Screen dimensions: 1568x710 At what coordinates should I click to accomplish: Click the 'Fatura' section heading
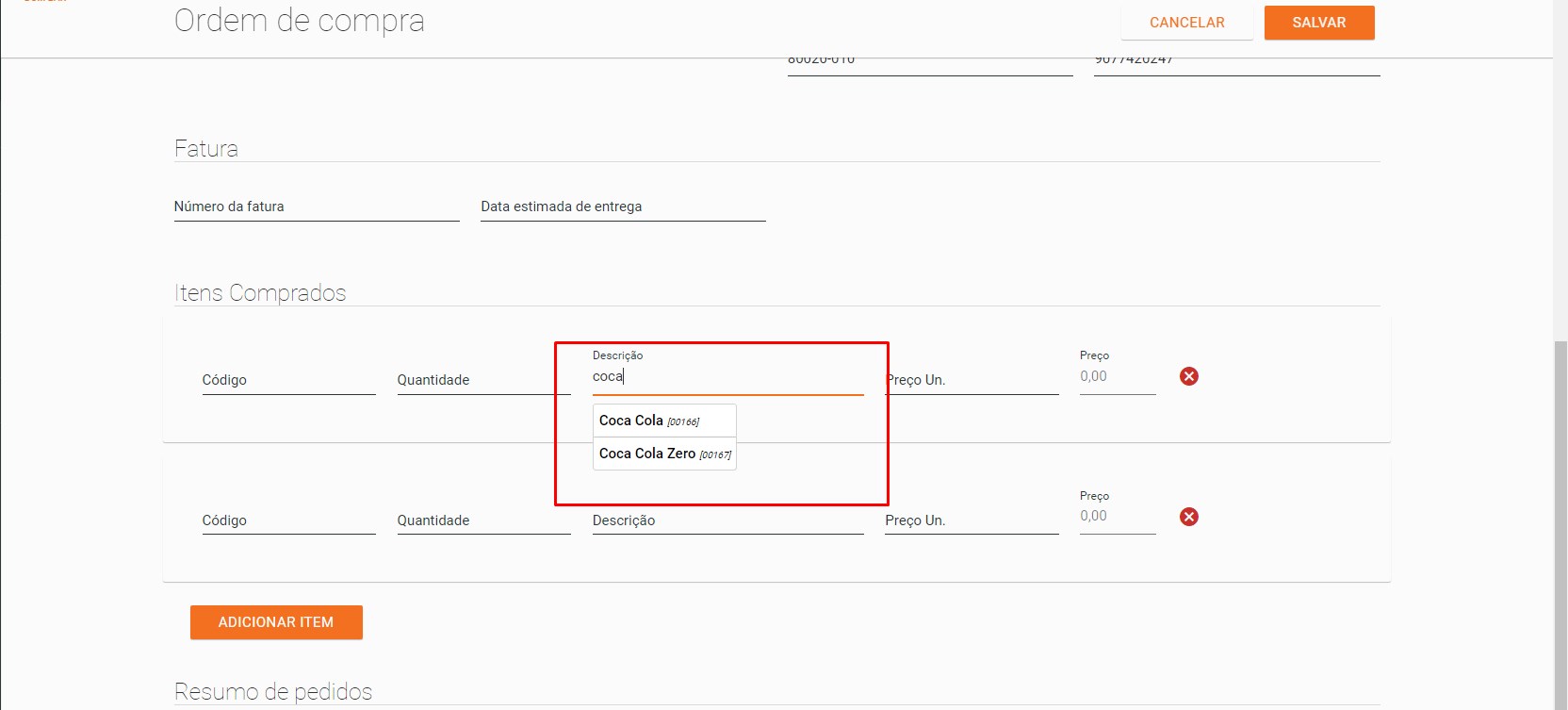206,148
